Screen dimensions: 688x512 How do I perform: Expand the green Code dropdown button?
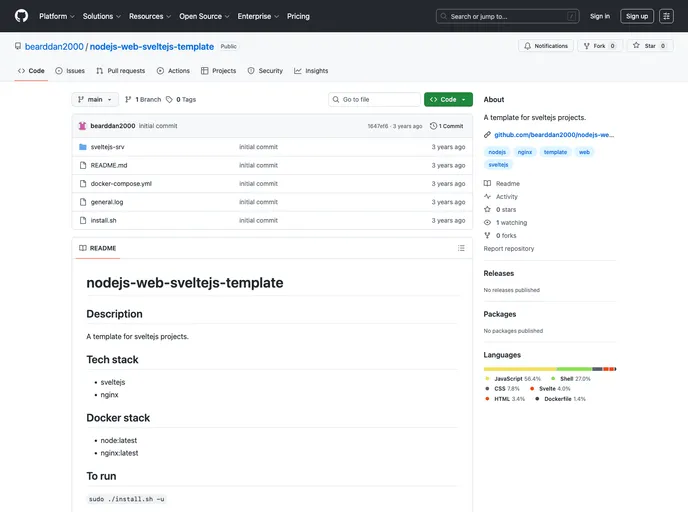pos(448,100)
